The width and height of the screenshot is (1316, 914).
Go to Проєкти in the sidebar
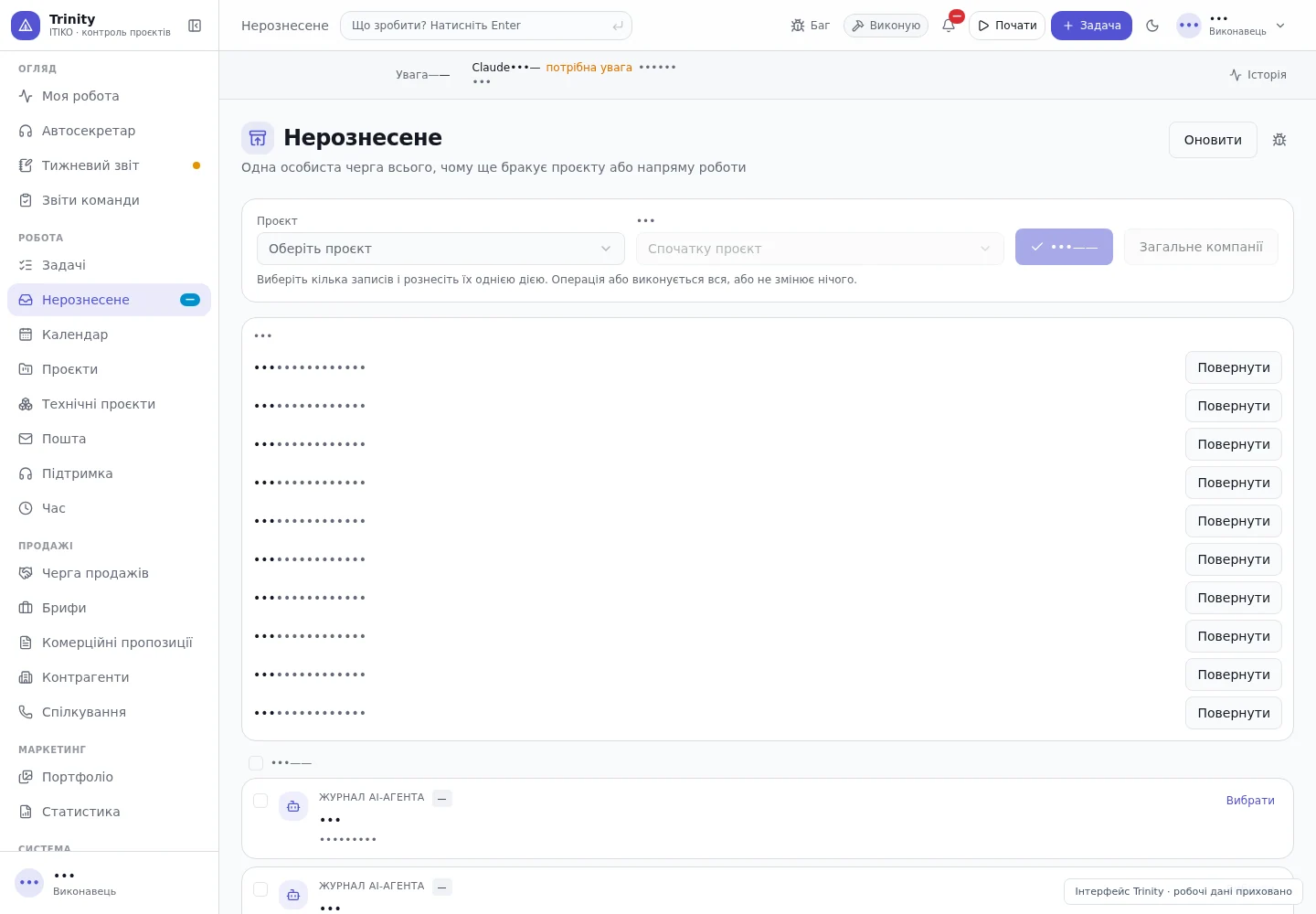click(109, 369)
